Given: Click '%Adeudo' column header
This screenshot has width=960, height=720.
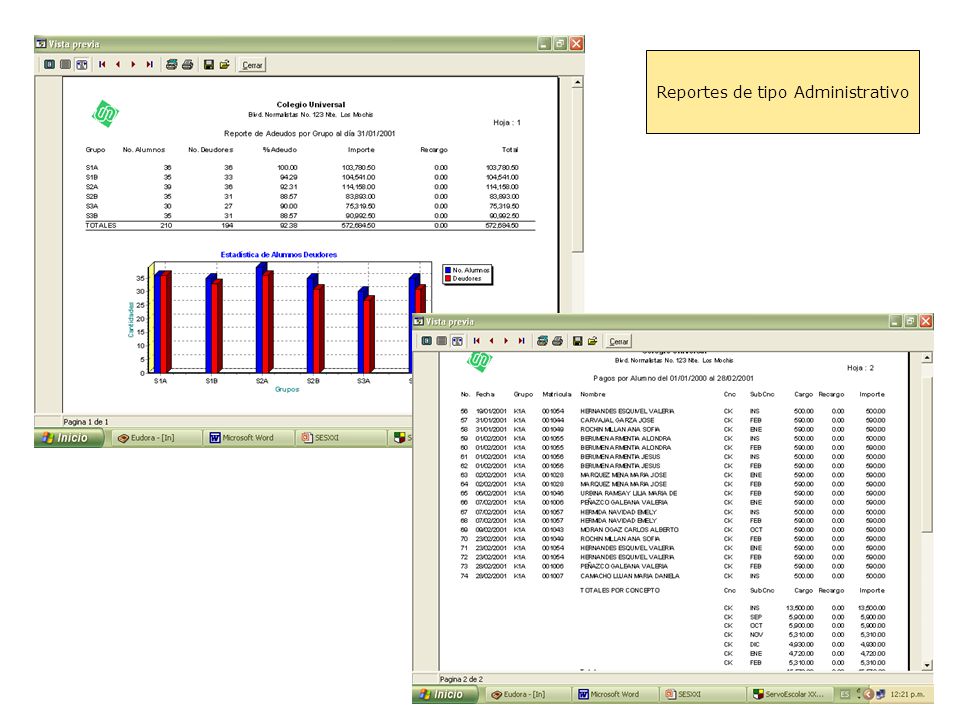Looking at the screenshot, I should pos(280,149).
